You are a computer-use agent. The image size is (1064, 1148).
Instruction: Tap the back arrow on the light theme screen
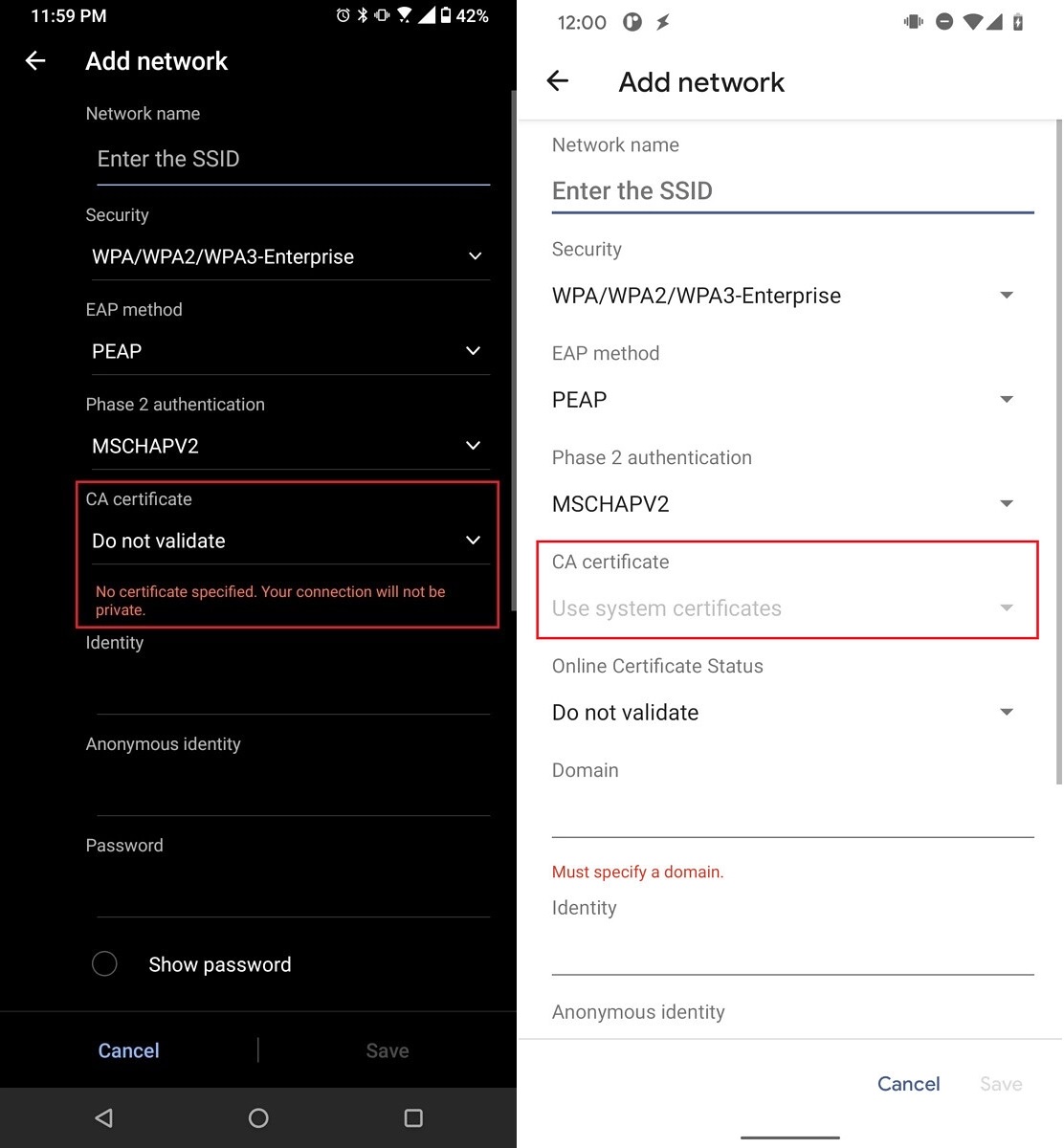[558, 81]
